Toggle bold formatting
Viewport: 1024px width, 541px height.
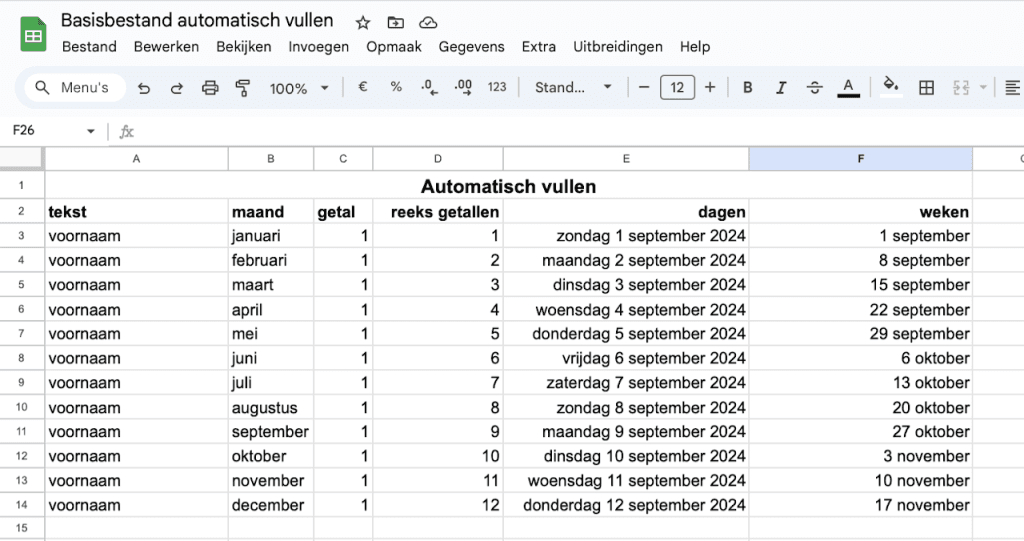click(x=748, y=88)
